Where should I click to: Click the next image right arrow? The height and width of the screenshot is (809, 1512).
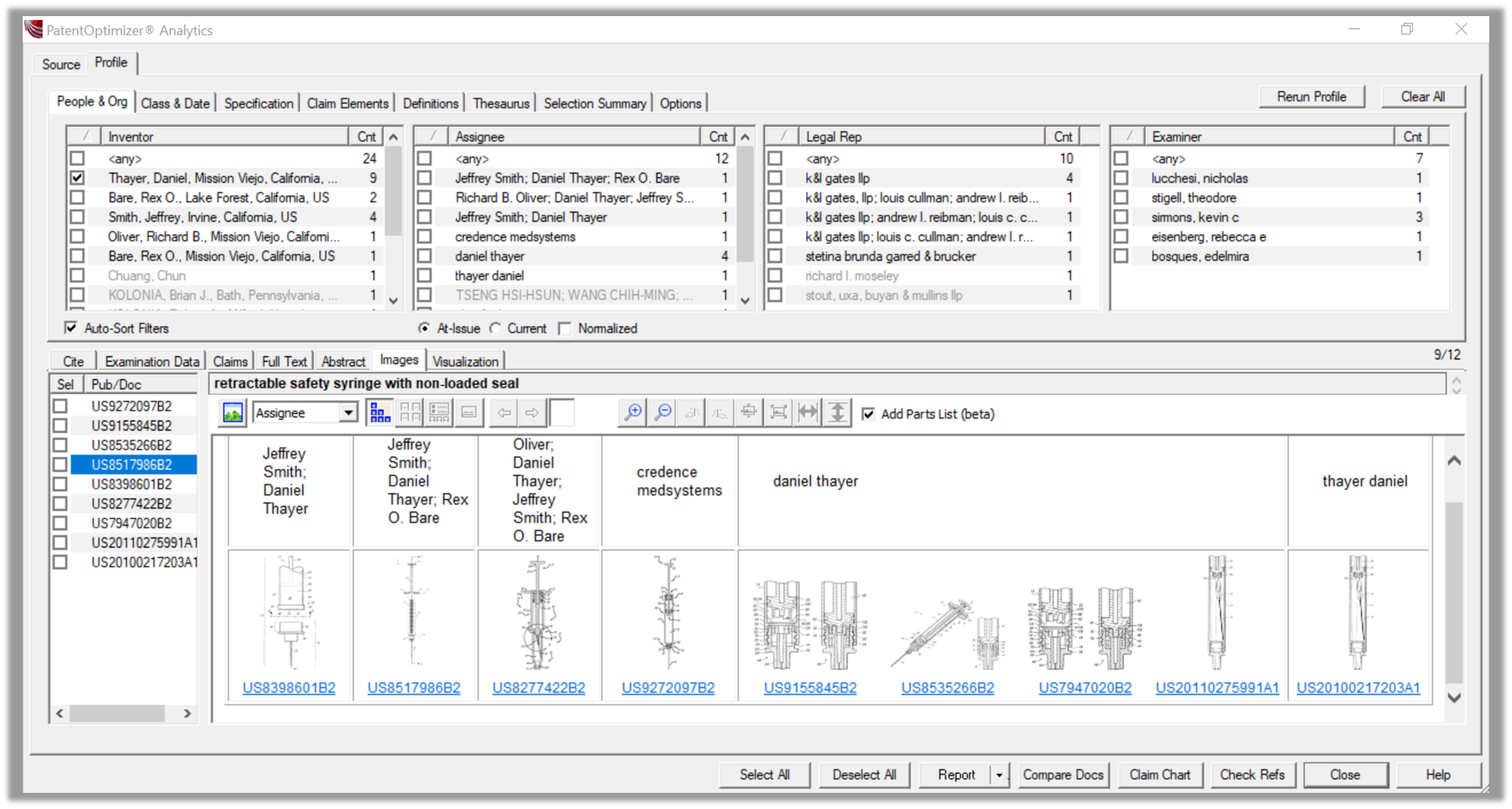click(x=532, y=413)
